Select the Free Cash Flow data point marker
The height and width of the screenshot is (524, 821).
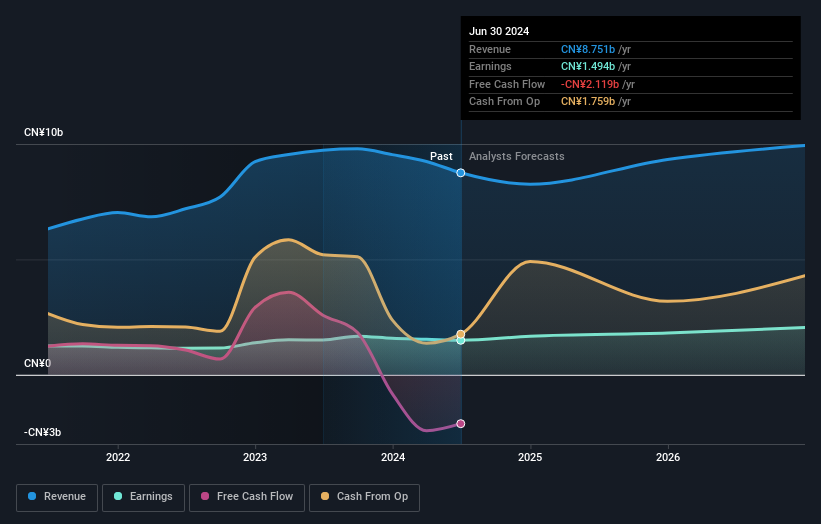coord(461,423)
